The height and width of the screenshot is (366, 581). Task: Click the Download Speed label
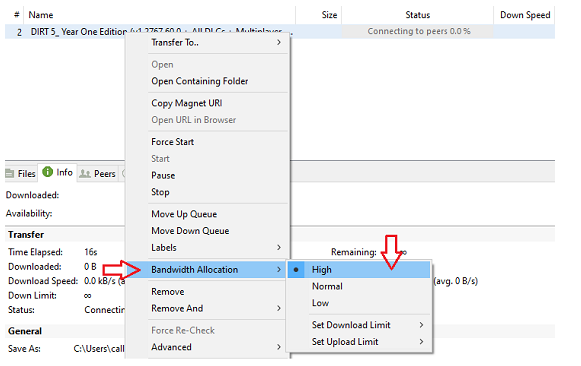tap(43, 281)
